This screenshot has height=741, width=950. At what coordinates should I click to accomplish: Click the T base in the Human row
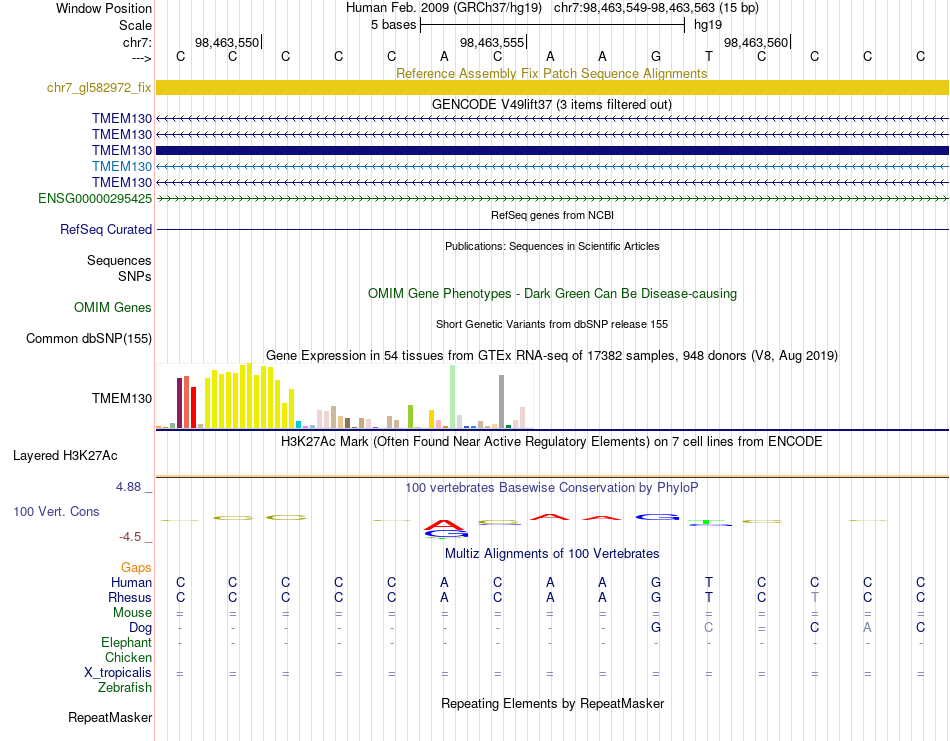point(709,582)
